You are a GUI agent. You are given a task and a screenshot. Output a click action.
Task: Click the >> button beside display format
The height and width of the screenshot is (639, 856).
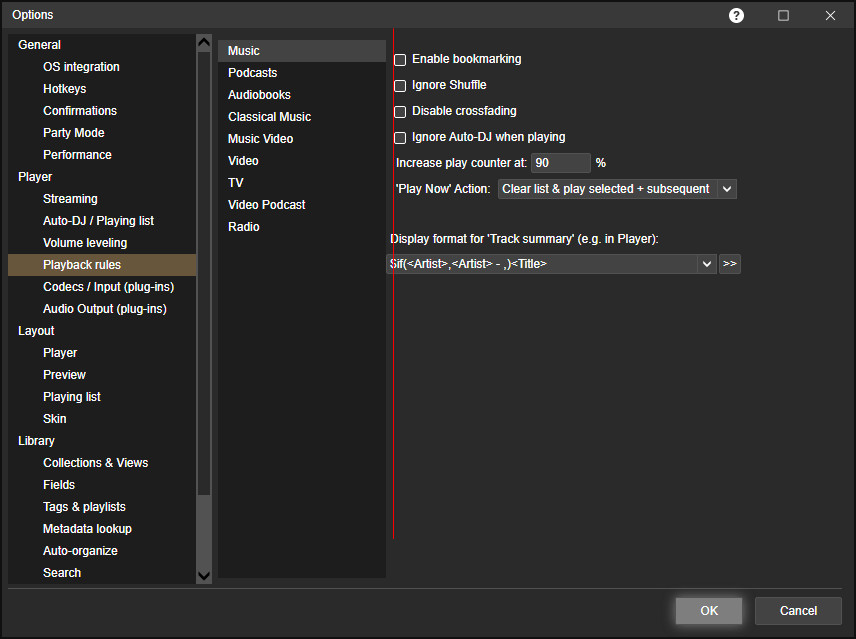[x=729, y=264]
